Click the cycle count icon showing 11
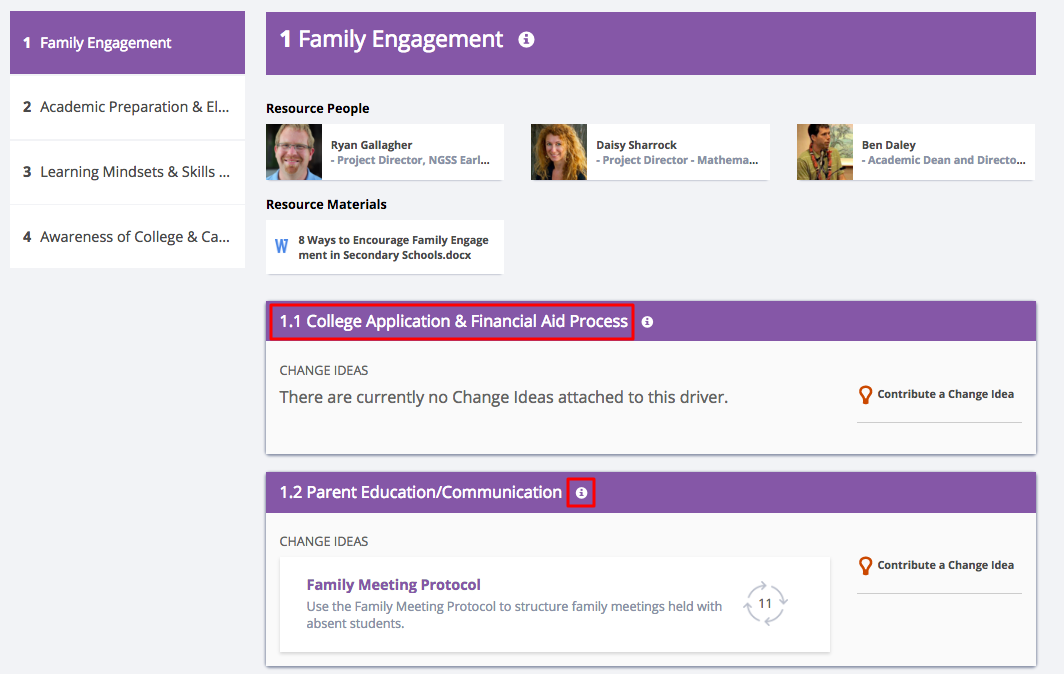Viewport: 1064px width, 674px height. (765, 603)
